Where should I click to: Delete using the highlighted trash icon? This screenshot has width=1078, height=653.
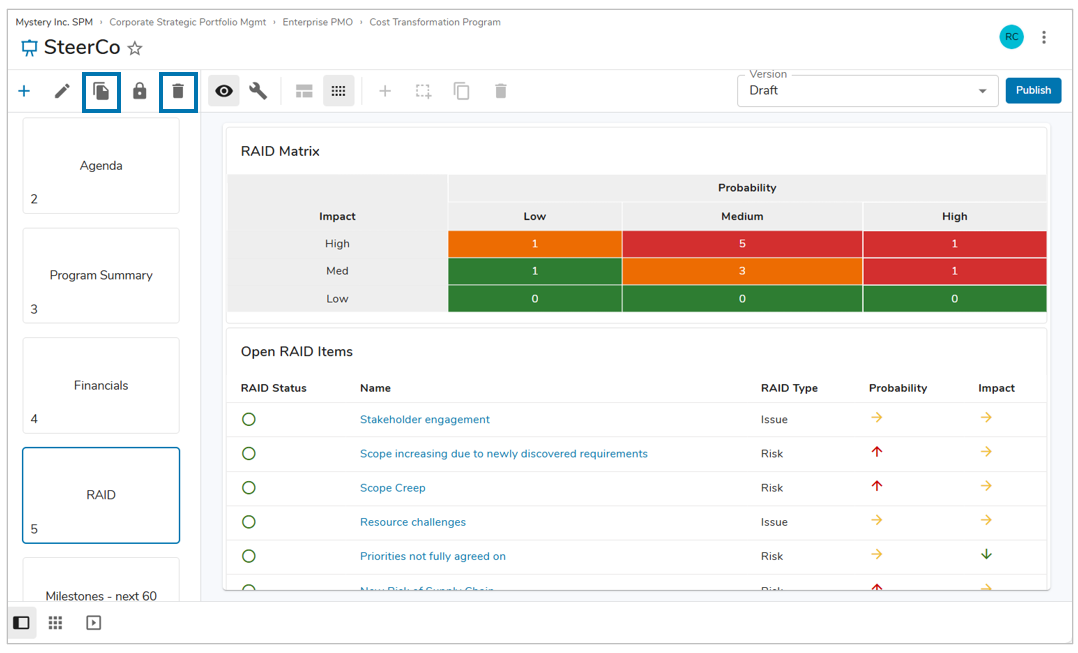pyautogui.click(x=178, y=91)
